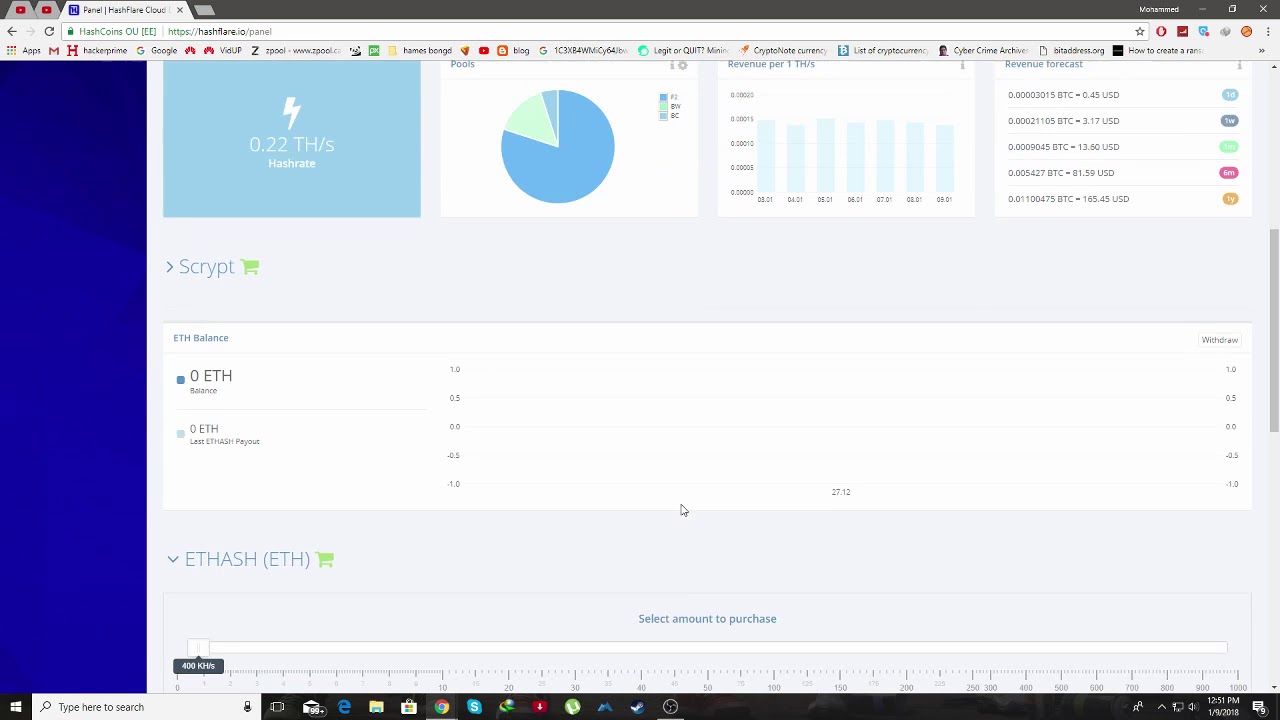1280x720 pixels.
Task: Click the purchase amount slider track
Action: 707,648
